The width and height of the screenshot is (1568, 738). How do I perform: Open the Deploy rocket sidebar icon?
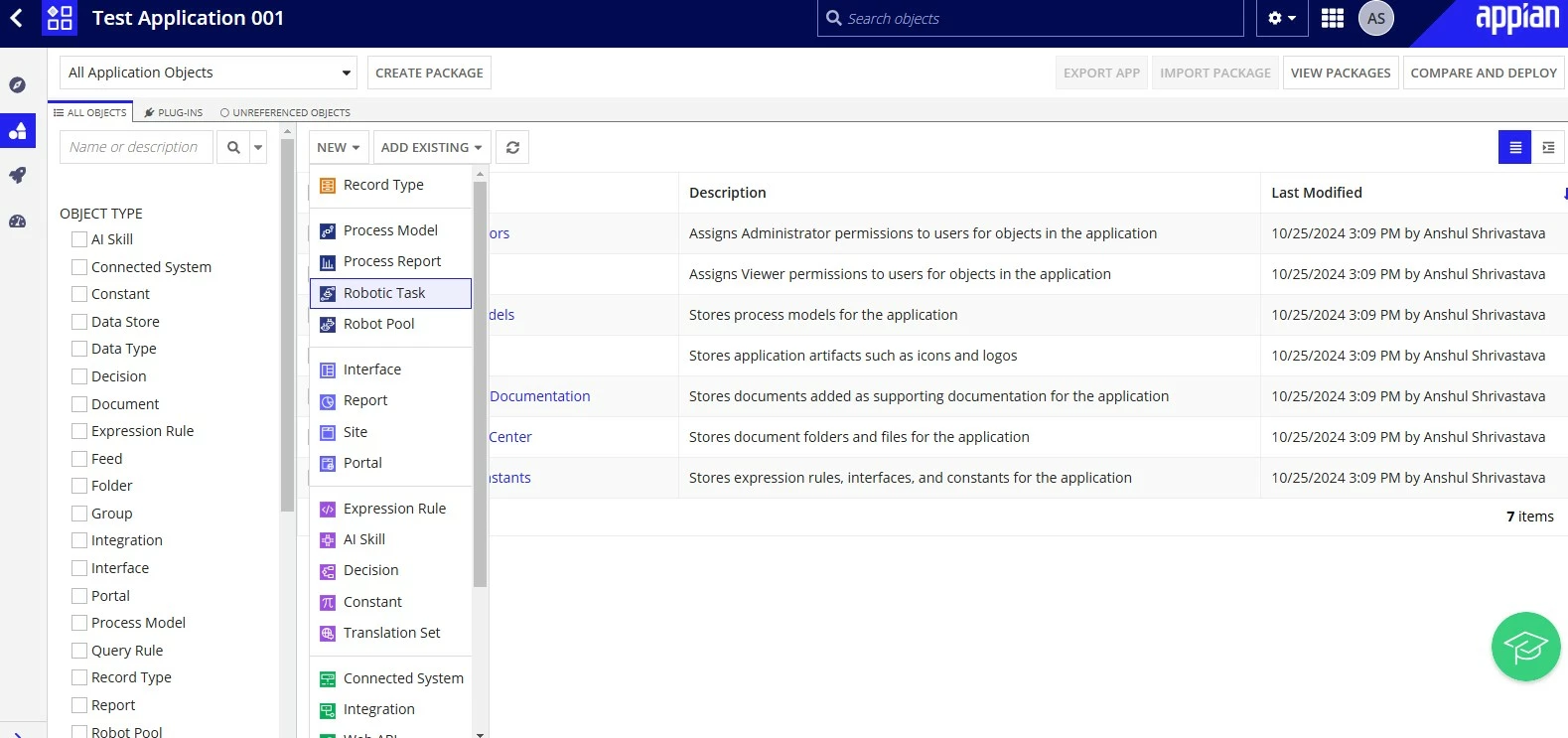[x=17, y=175]
